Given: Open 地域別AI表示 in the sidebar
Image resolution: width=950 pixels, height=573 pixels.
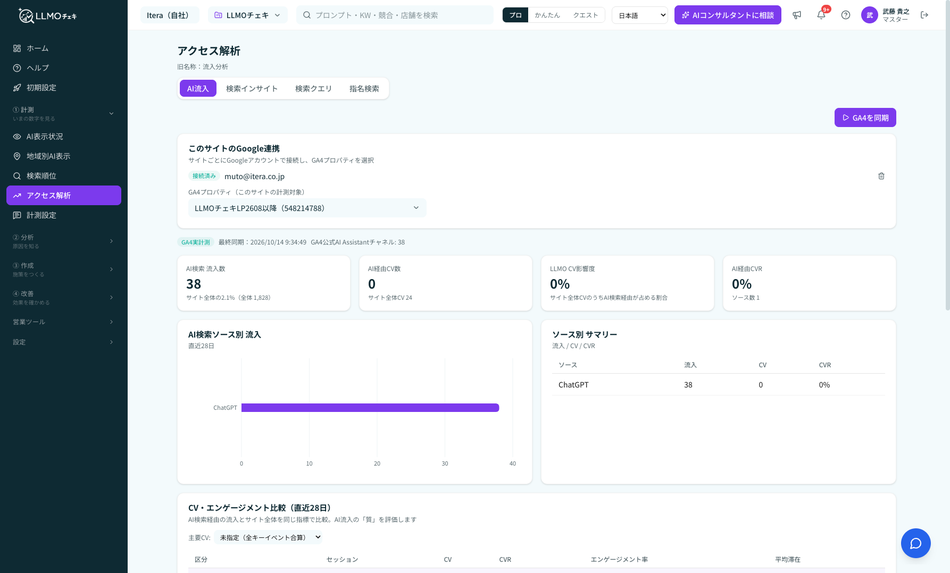Looking at the screenshot, I should [64, 156].
